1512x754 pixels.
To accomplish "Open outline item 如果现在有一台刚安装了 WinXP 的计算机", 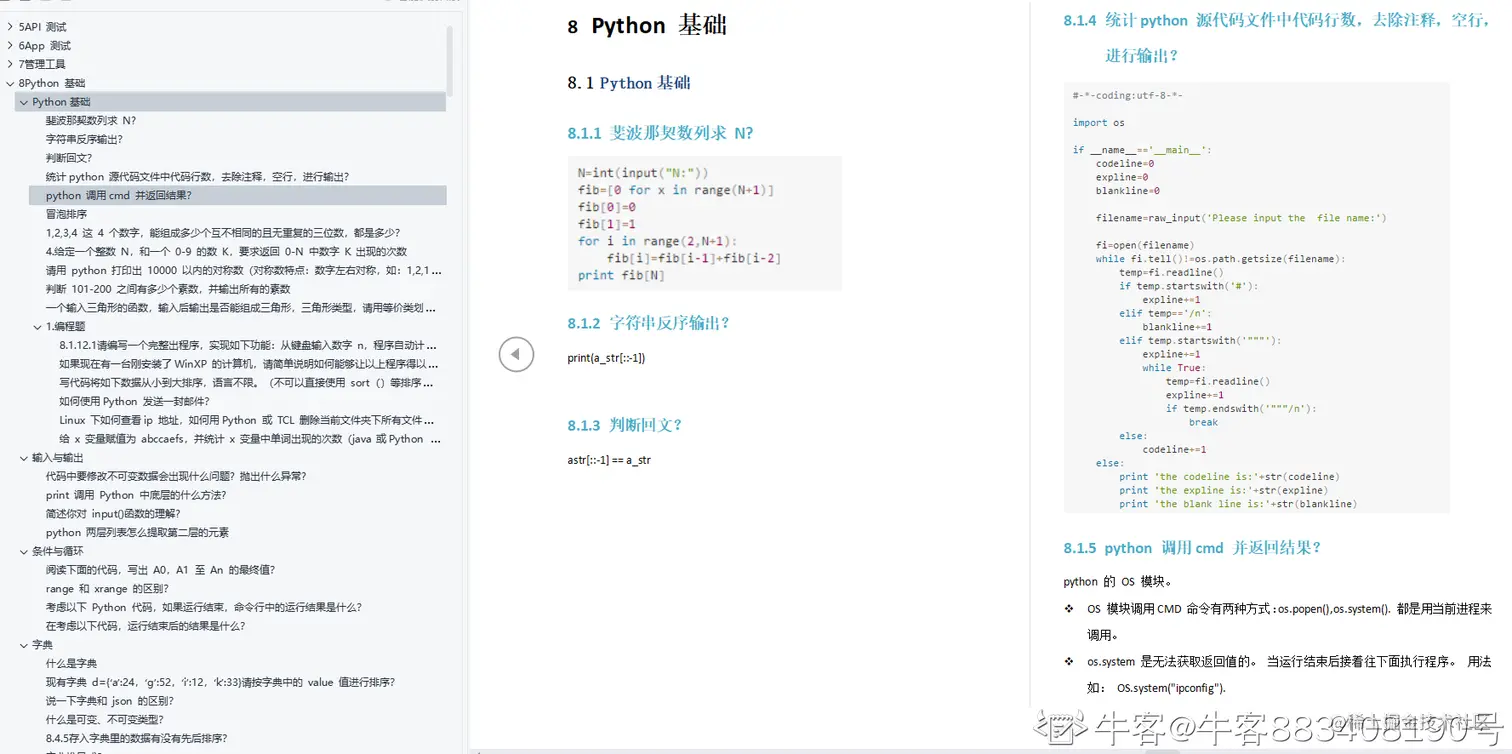I will tap(249, 364).
